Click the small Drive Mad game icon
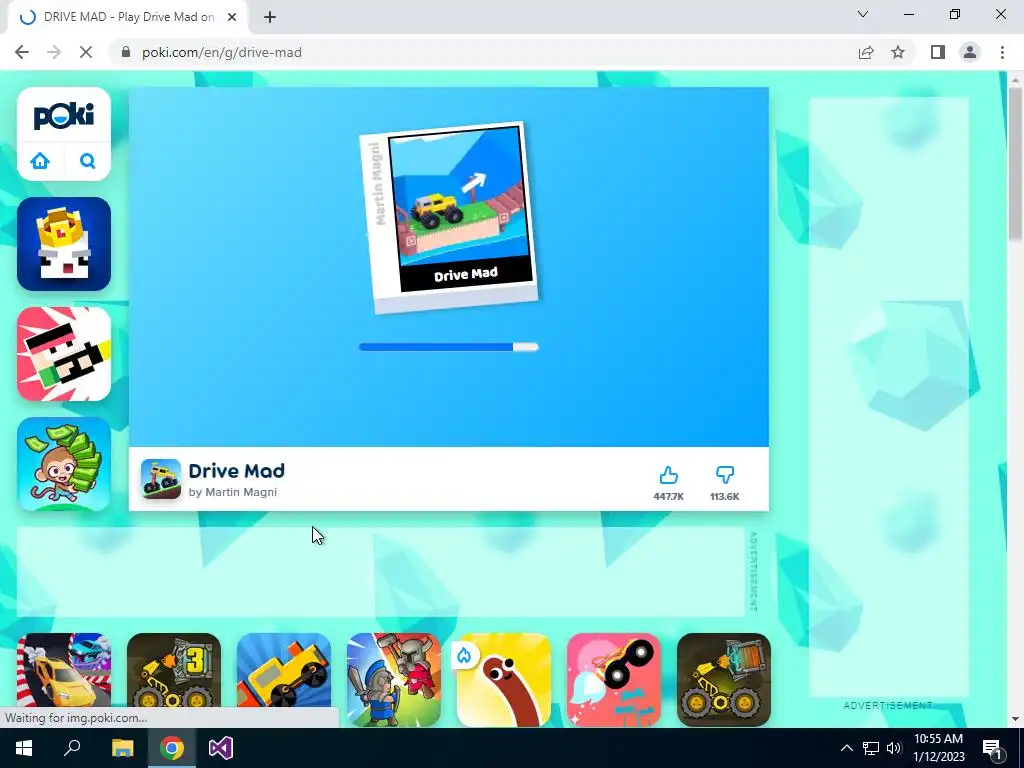This screenshot has width=1024, height=768. pos(161,479)
